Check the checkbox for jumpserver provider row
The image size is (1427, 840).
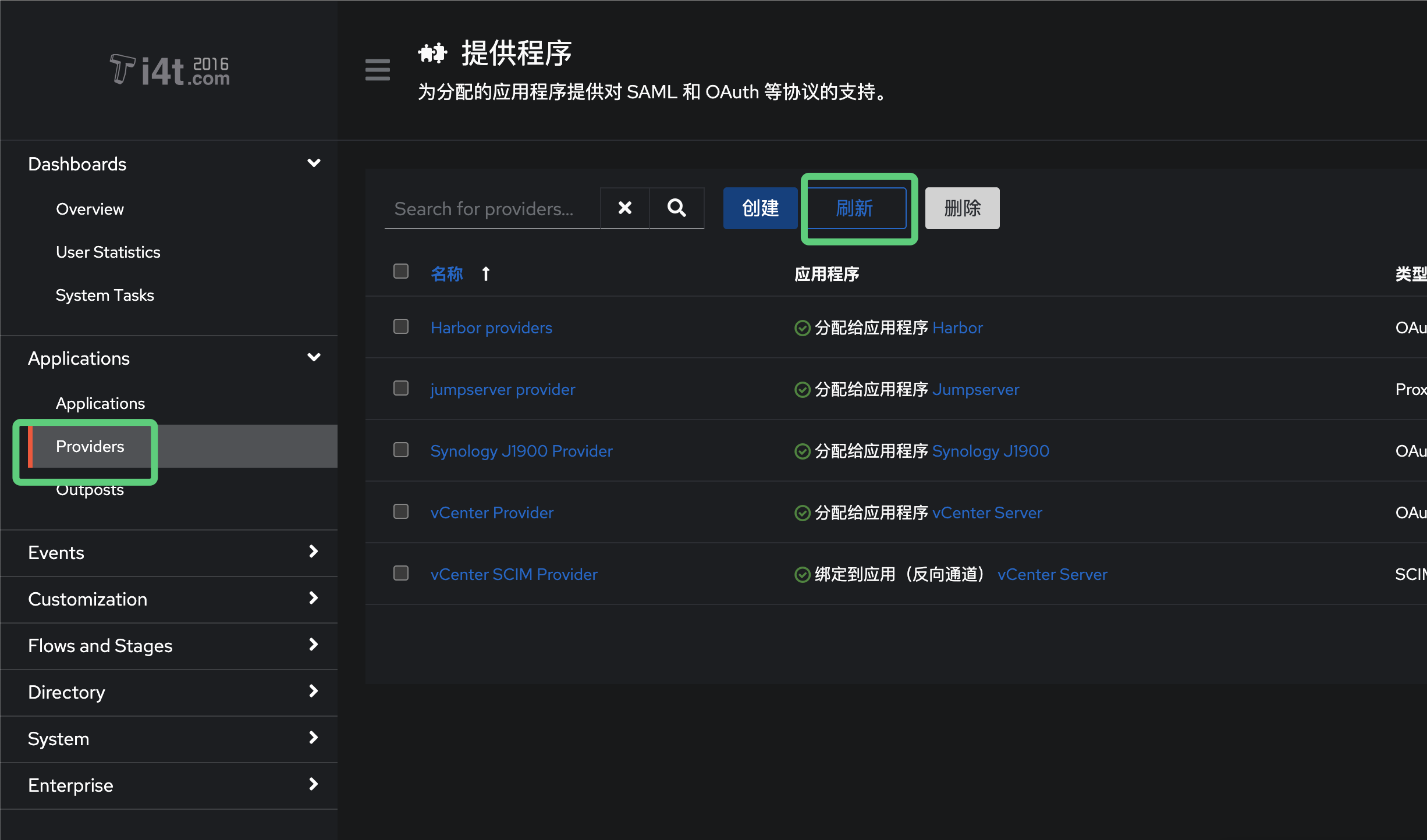tap(400, 388)
